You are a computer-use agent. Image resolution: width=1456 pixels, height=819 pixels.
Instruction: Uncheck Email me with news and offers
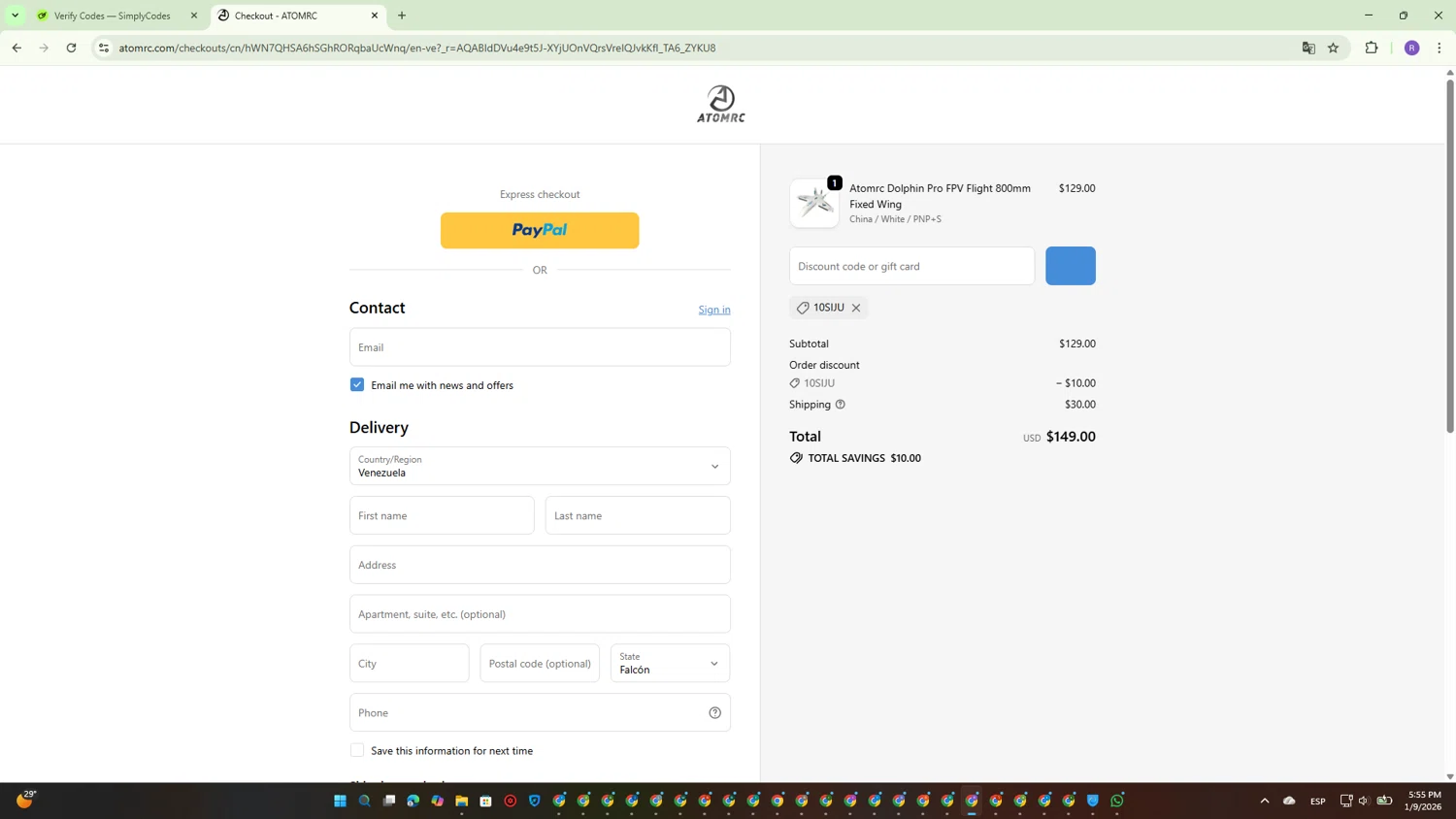tap(357, 385)
